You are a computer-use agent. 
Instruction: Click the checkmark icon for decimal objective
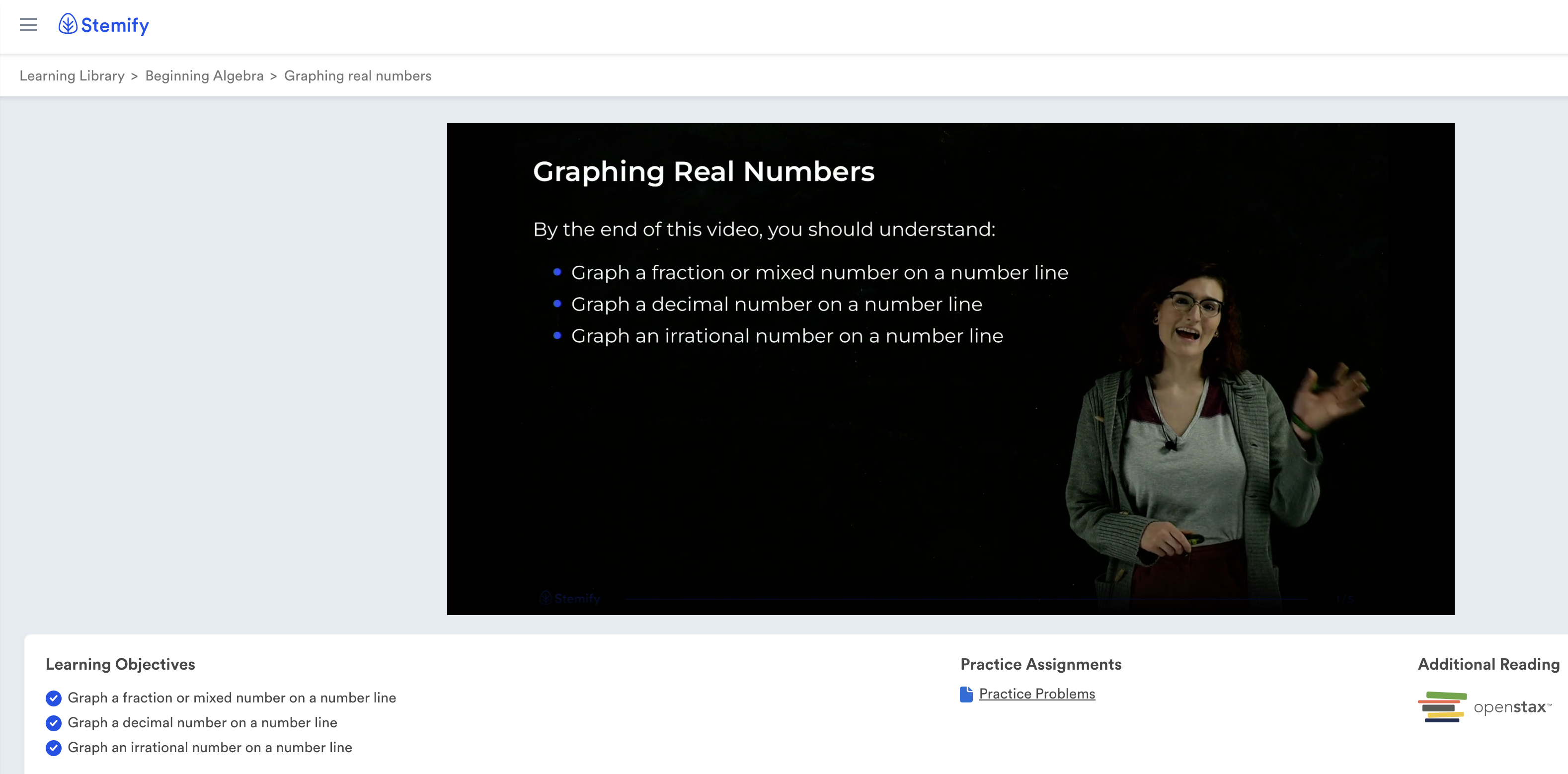[x=54, y=723]
